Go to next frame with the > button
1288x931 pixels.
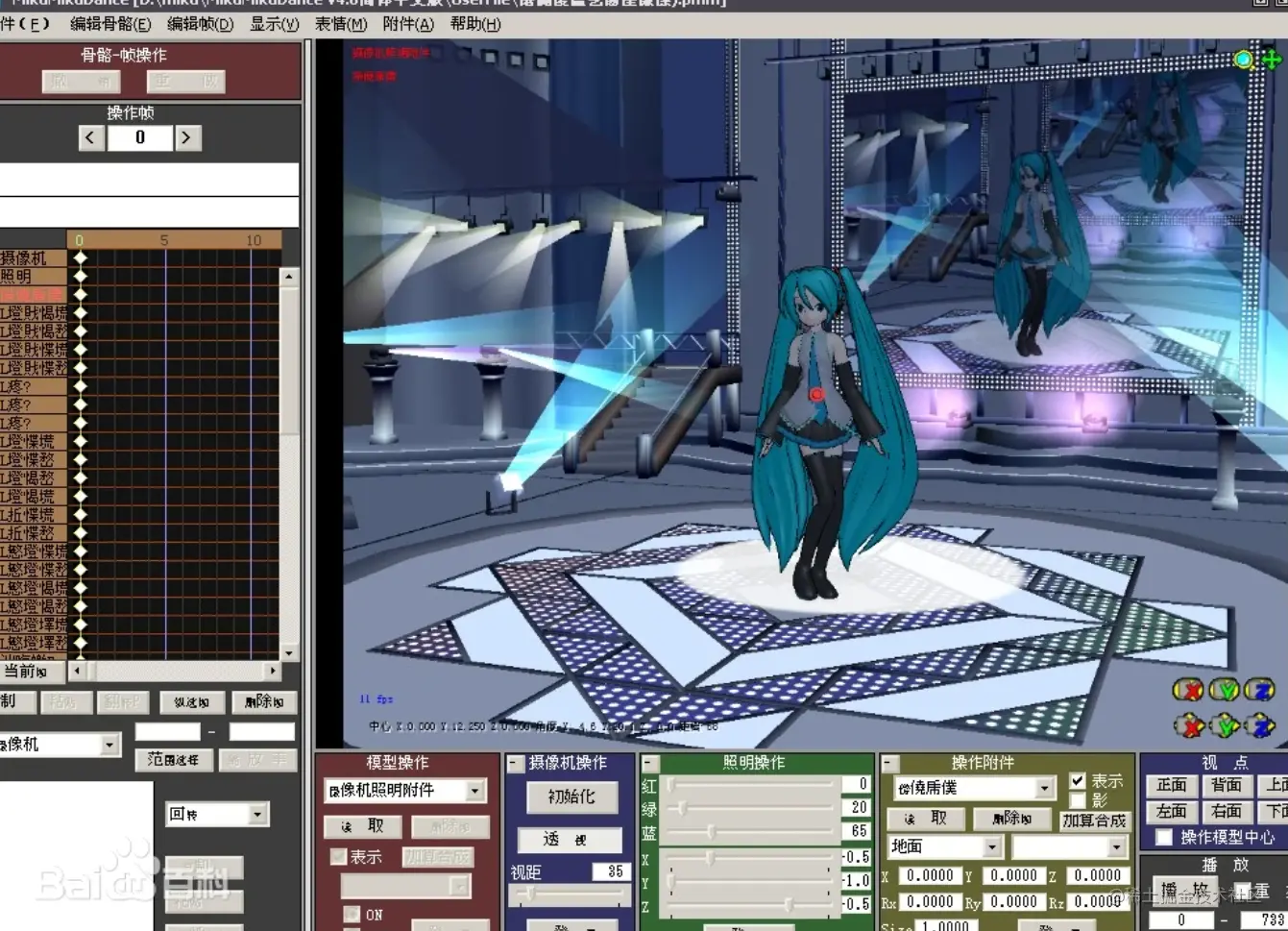pos(186,137)
